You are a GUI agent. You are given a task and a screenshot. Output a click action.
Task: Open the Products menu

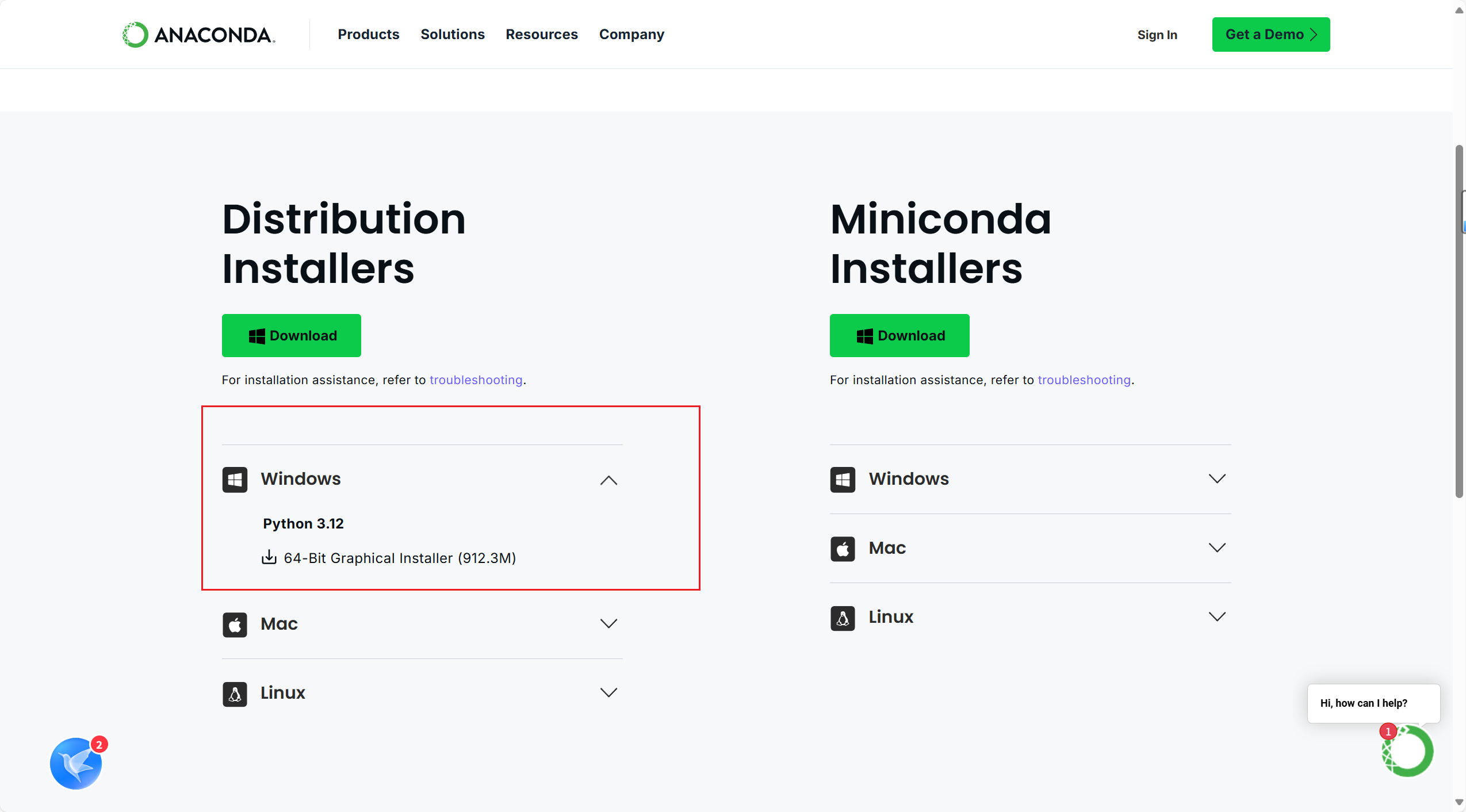368,35
